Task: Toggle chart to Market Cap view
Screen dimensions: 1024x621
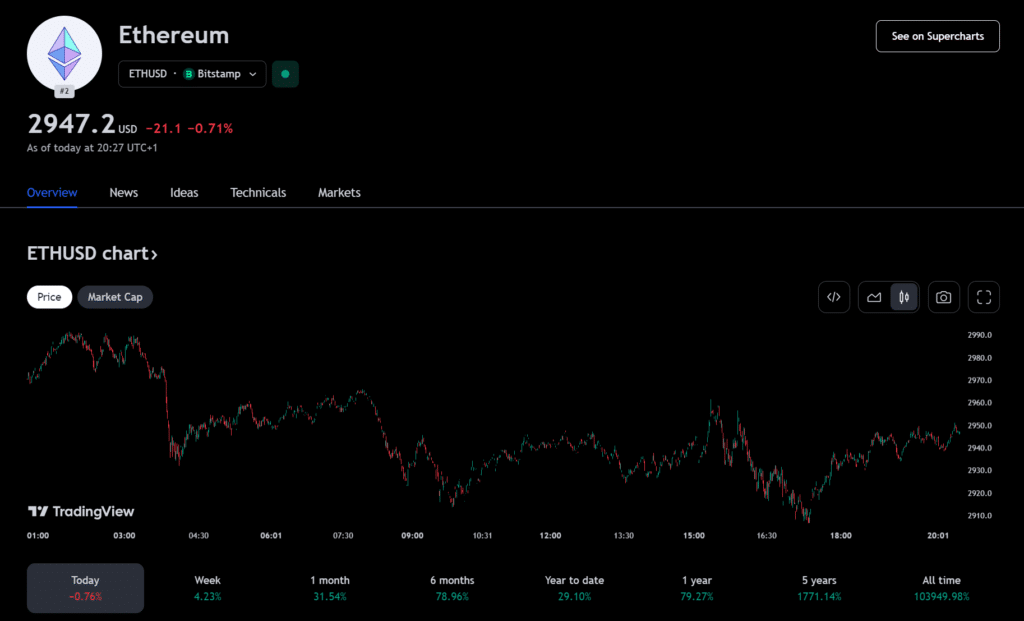Action: 115,297
